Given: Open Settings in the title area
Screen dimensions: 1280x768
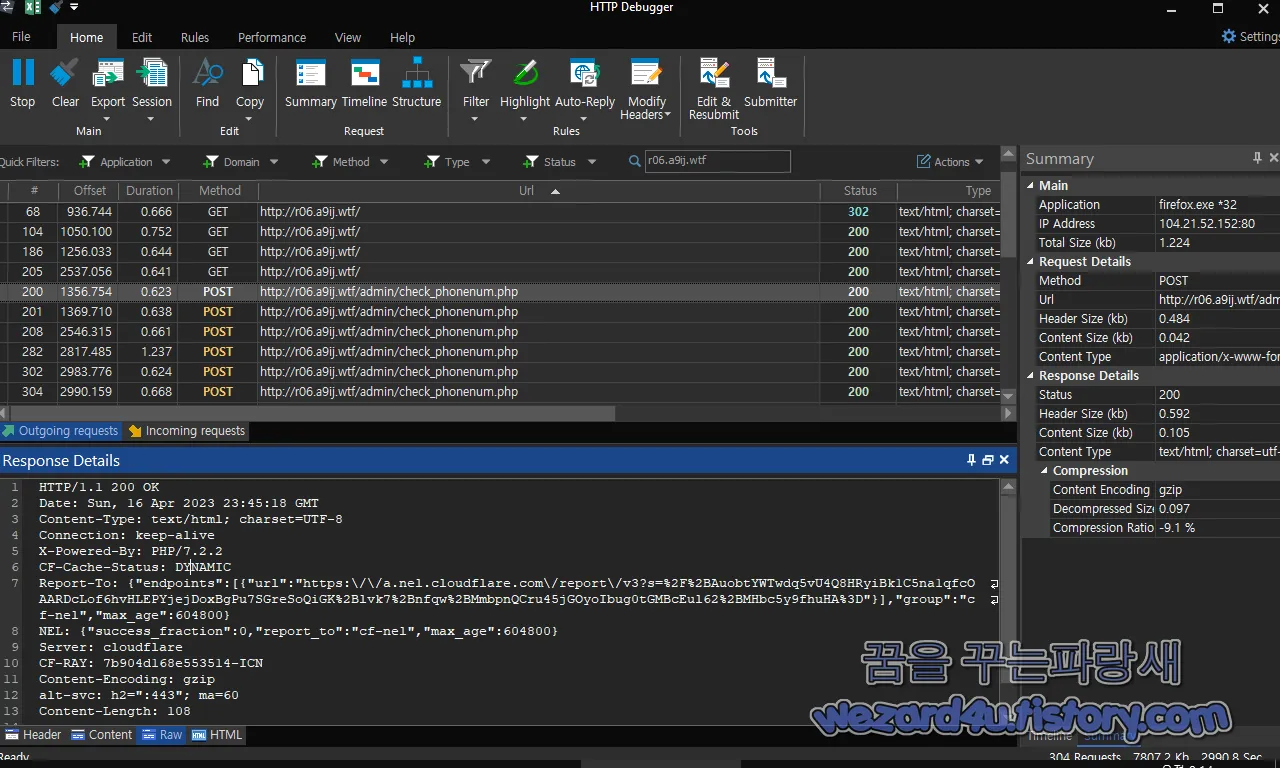Looking at the screenshot, I should pyautogui.click(x=1250, y=36).
